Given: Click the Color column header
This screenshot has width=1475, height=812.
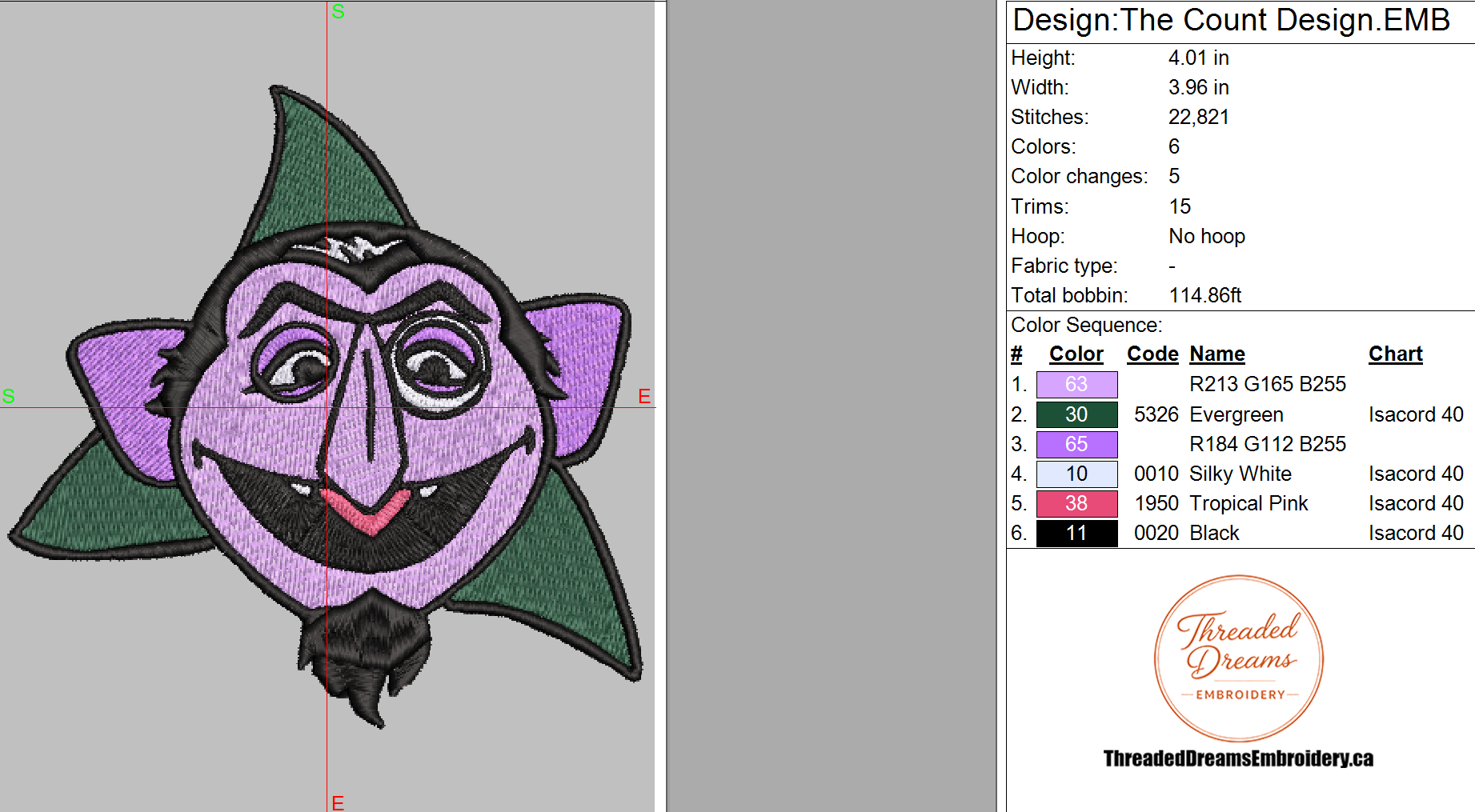Looking at the screenshot, I should coord(1076,354).
